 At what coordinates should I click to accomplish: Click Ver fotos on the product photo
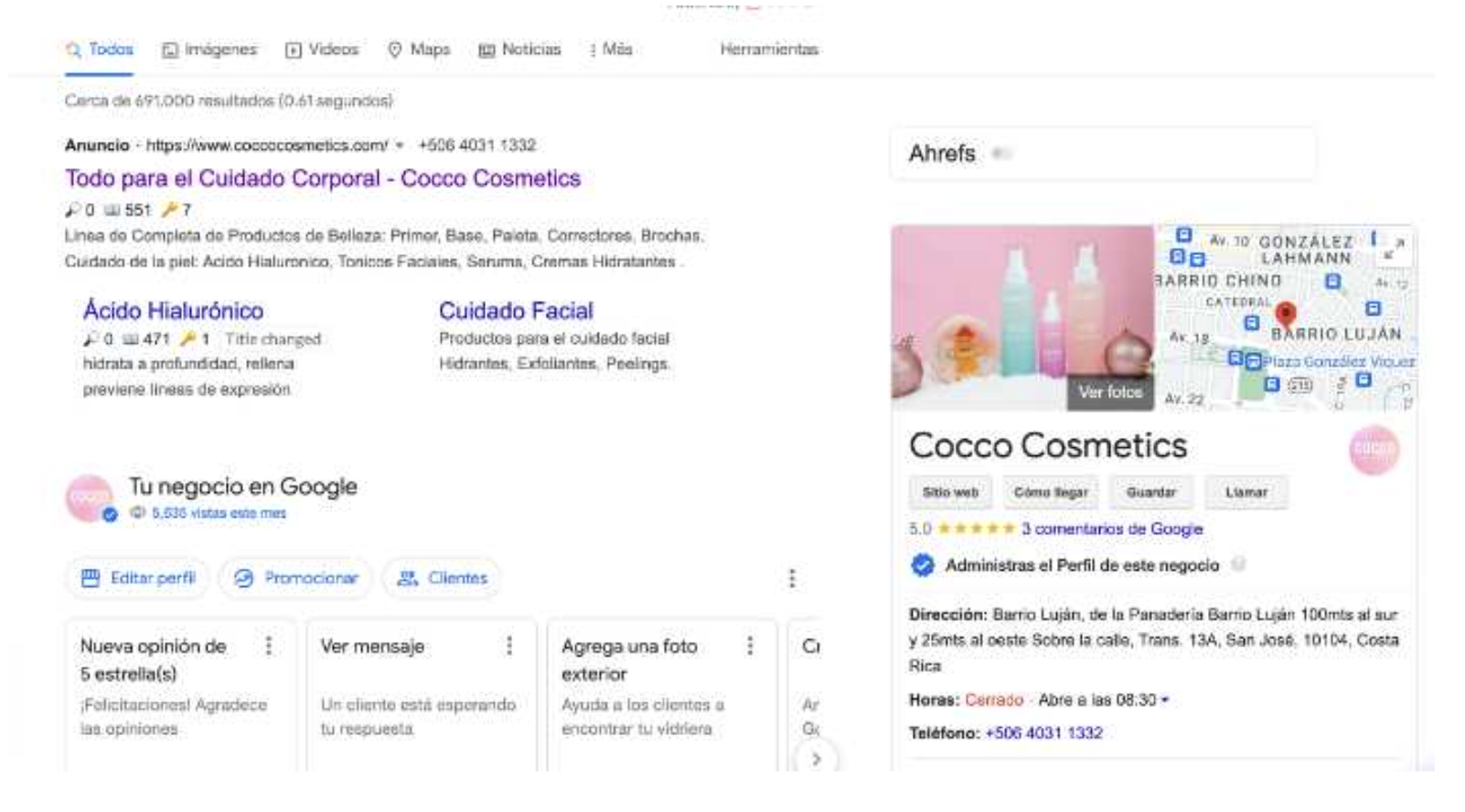(x=1110, y=392)
